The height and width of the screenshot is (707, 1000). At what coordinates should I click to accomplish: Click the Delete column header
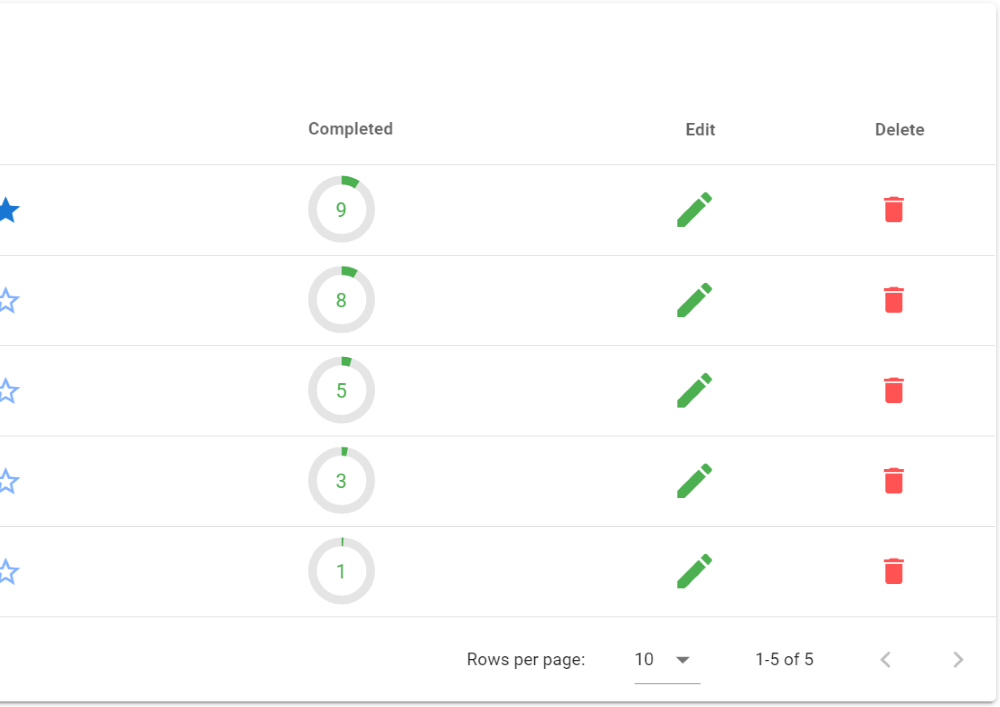coord(899,130)
